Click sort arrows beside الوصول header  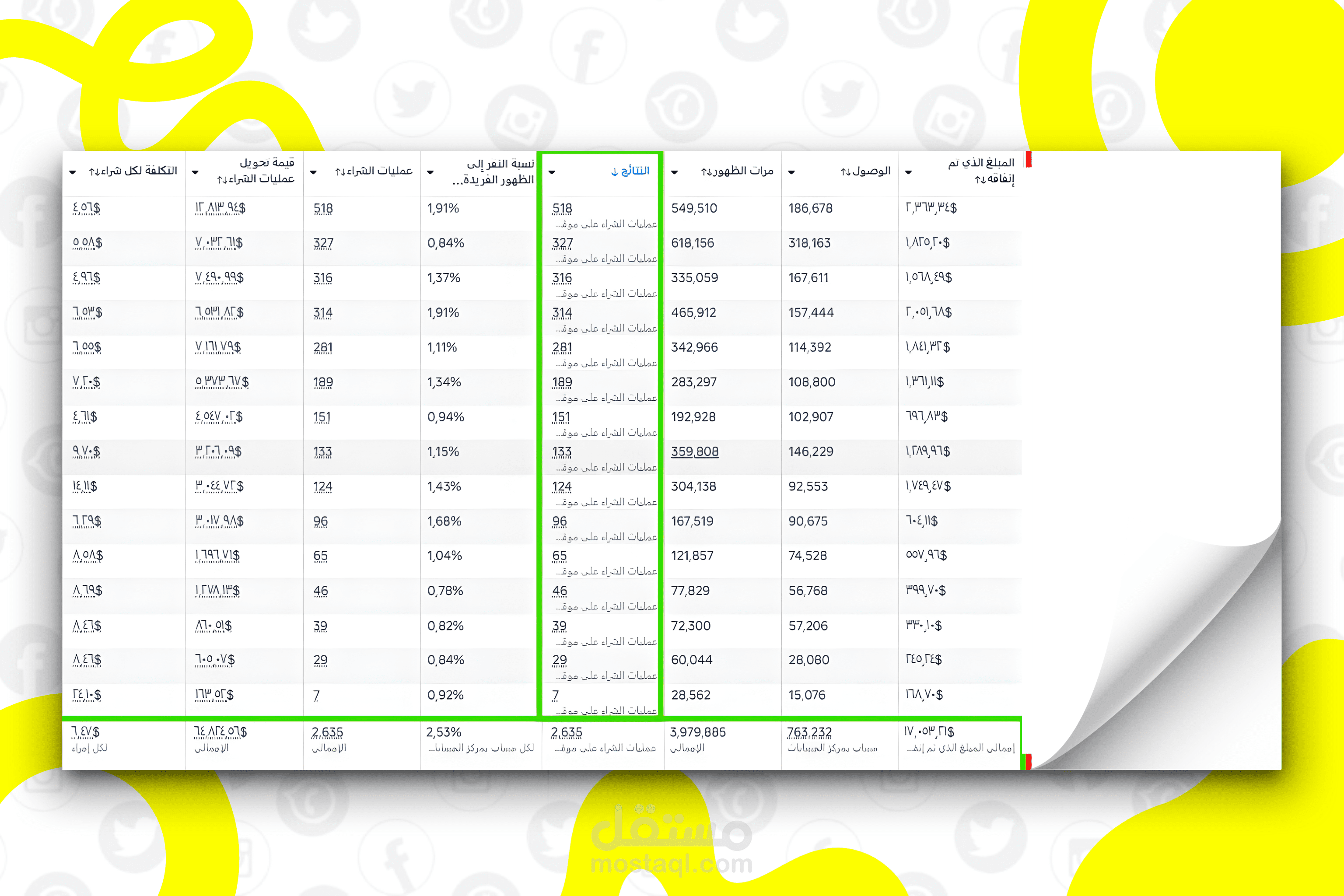click(x=845, y=171)
